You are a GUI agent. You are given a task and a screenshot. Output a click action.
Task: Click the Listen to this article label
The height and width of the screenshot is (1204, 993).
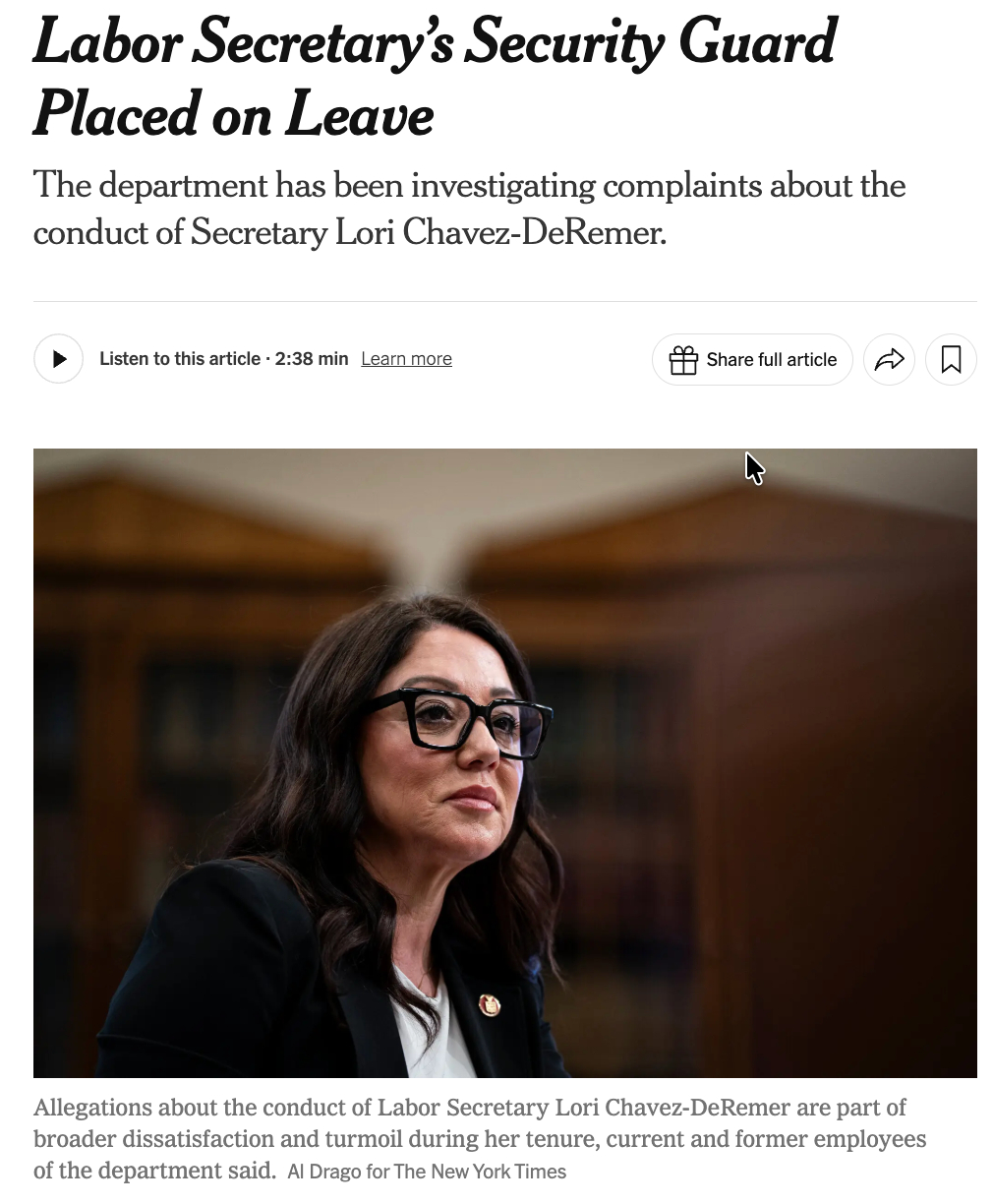pos(180,359)
